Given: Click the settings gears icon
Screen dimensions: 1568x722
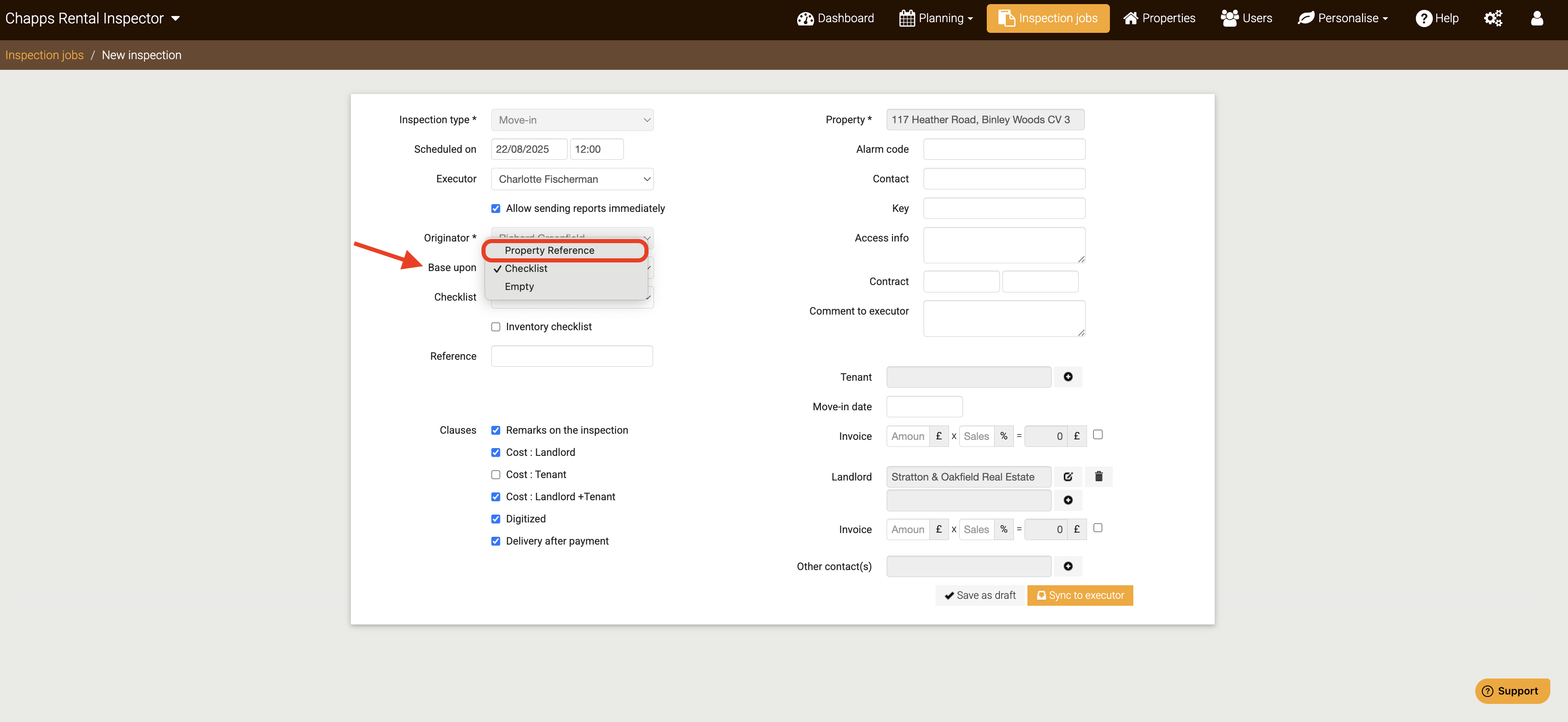Looking at the screenshot, I should [1492, 18].
